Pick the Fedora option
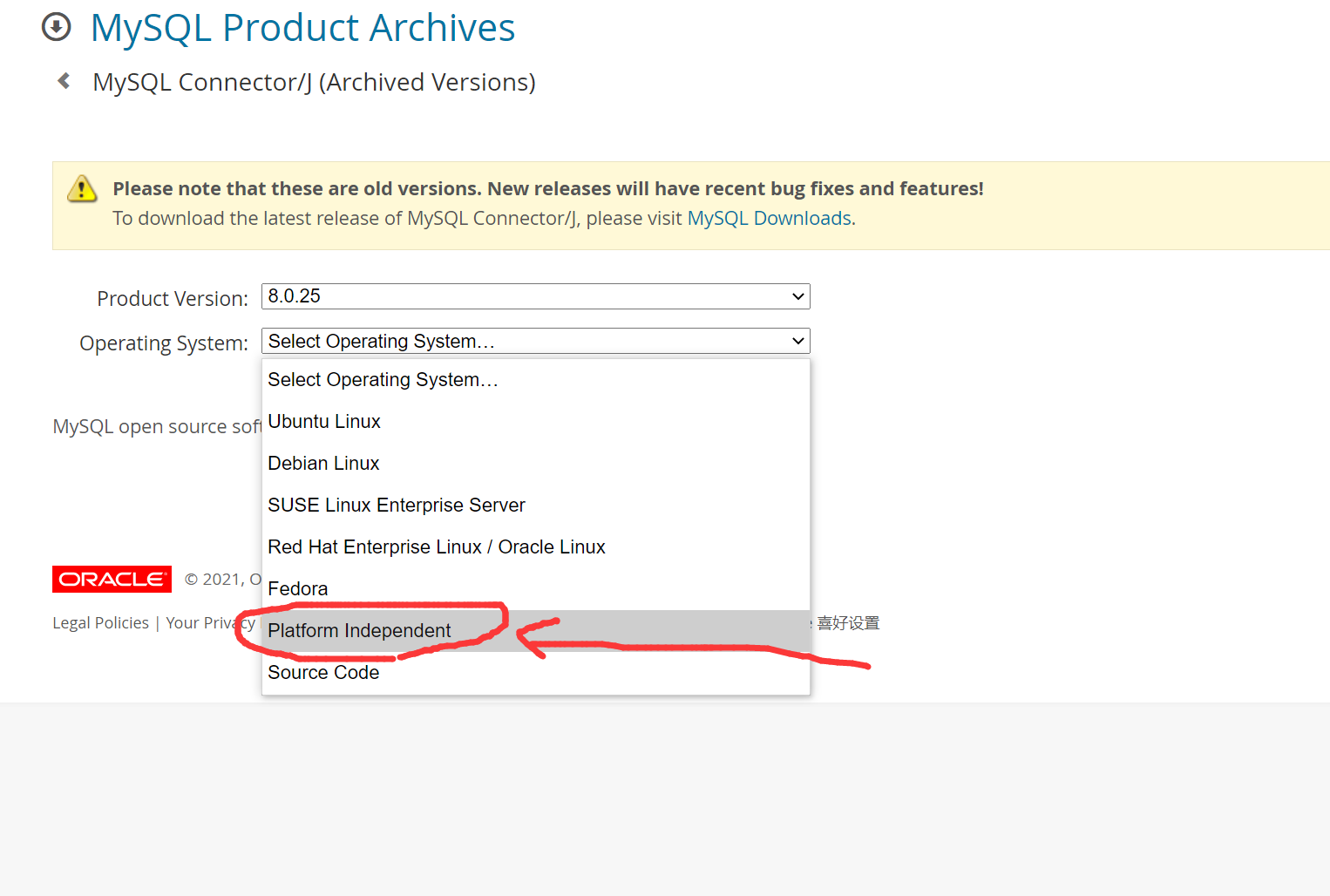 point(298,589)
